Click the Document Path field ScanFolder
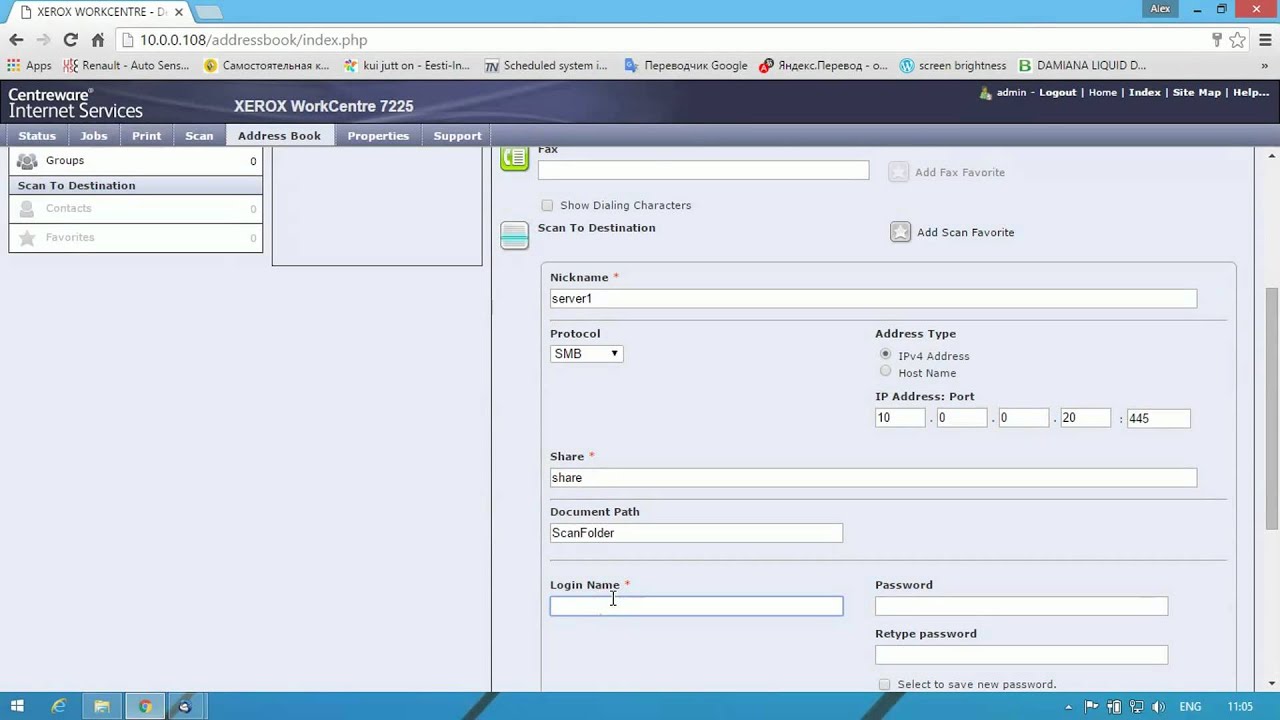The image size is (1280, 720). click(x=696, y=533)
